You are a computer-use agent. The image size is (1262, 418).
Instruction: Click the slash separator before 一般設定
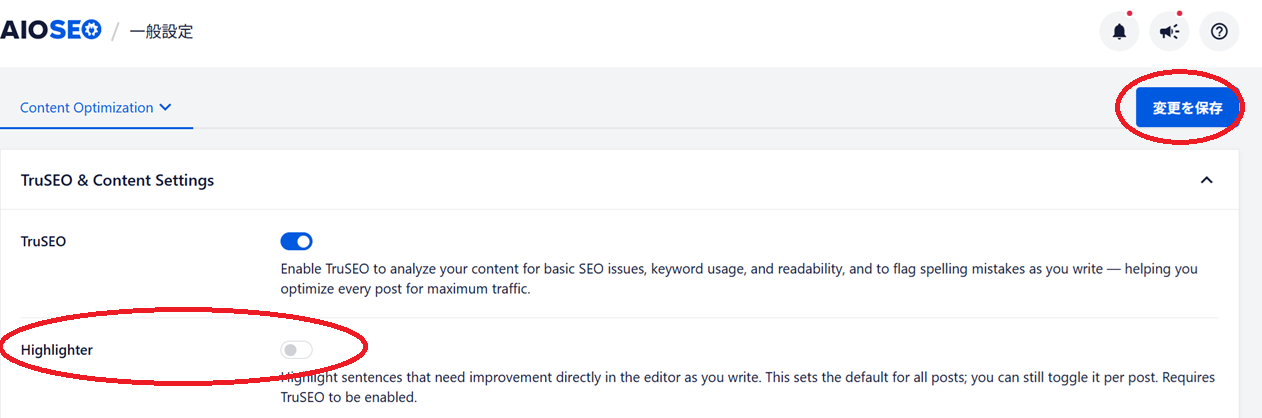point(115,32)
